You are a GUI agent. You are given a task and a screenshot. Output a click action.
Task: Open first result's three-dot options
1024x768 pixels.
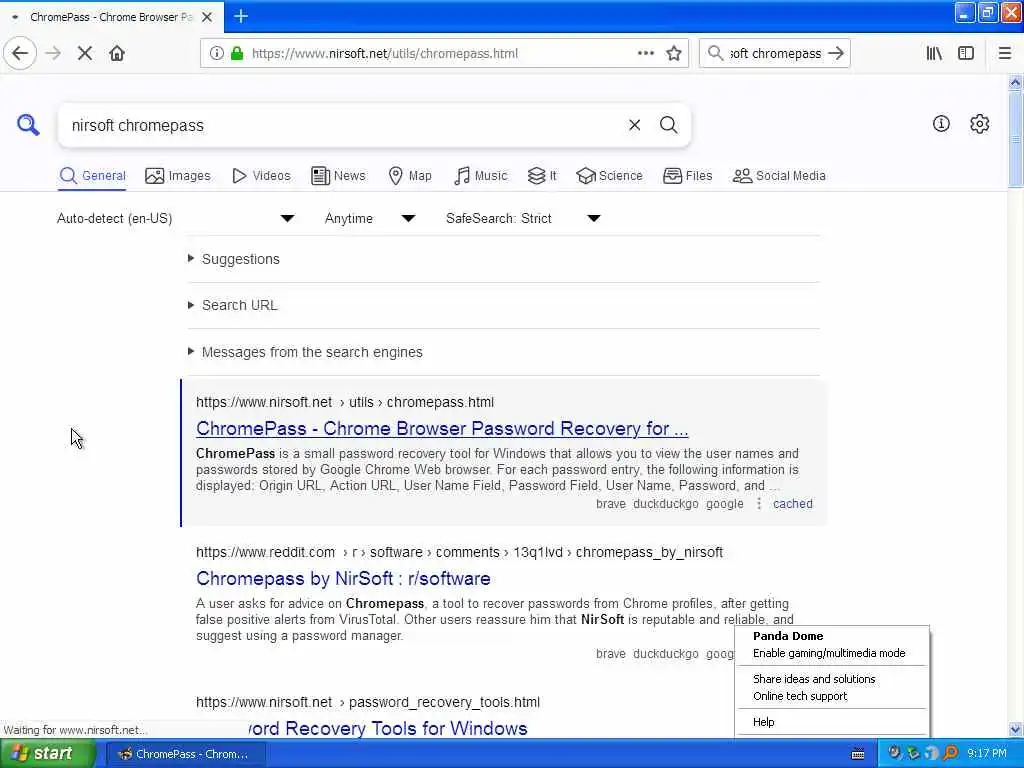758,504
